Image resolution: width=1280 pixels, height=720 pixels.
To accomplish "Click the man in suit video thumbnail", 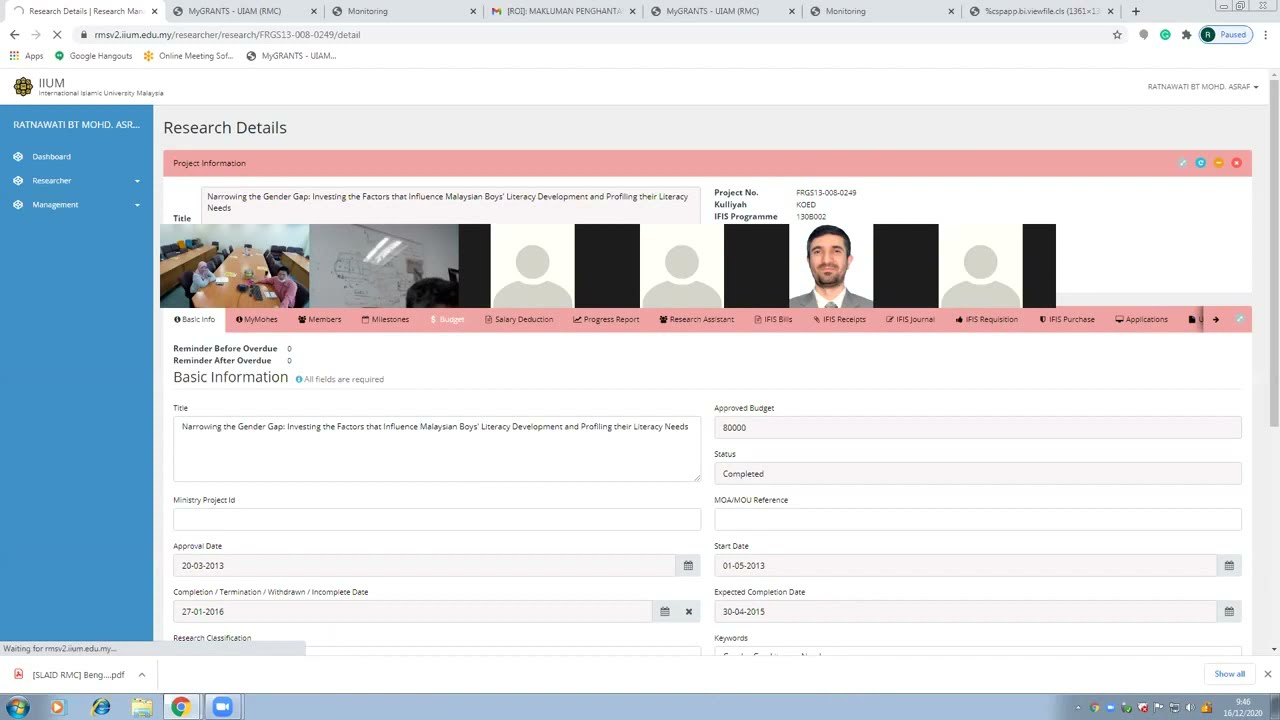I will [830, 266].
